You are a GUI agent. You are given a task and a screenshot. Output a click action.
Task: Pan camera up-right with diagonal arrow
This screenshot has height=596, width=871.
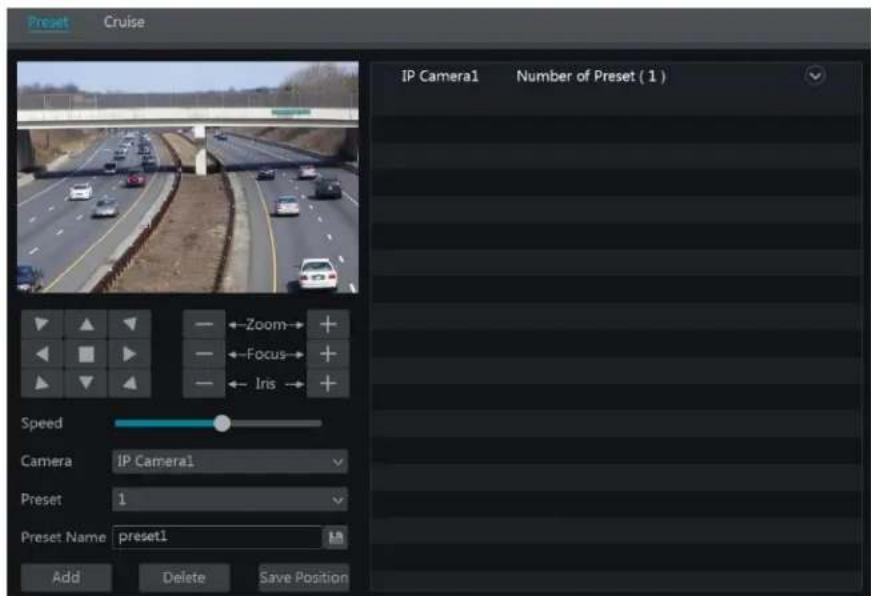coord(129,324)
